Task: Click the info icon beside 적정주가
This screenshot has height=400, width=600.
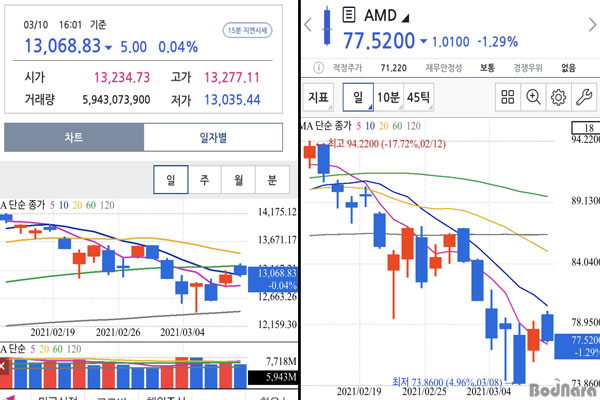Action: point(318,68)
